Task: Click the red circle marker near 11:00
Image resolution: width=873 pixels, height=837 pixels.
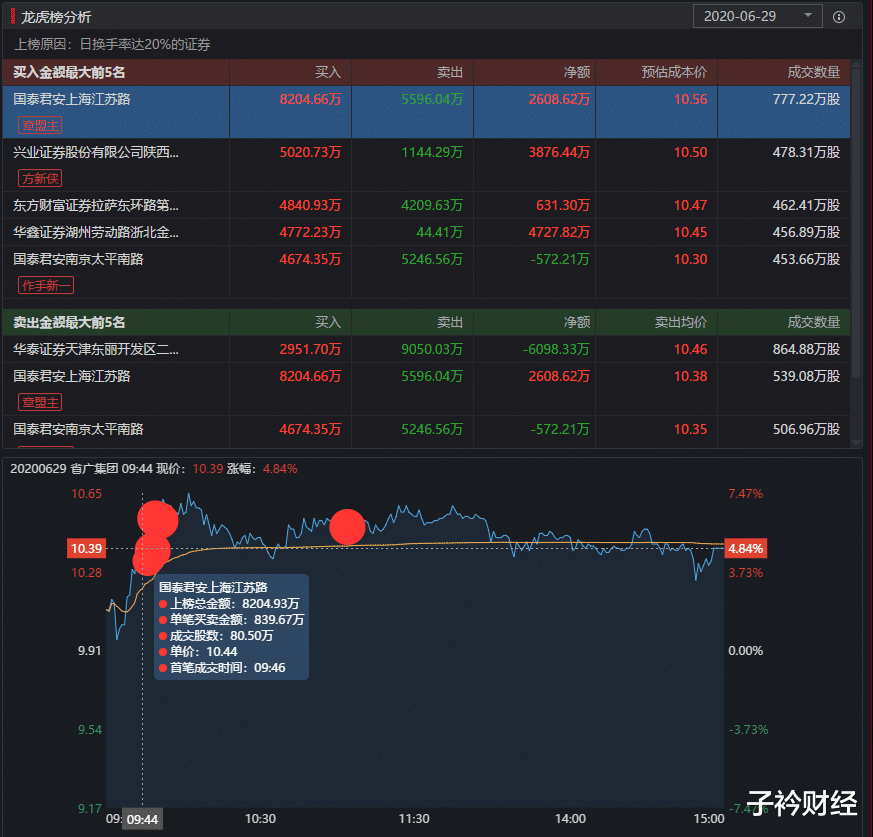Action: (x=348, y=528)
